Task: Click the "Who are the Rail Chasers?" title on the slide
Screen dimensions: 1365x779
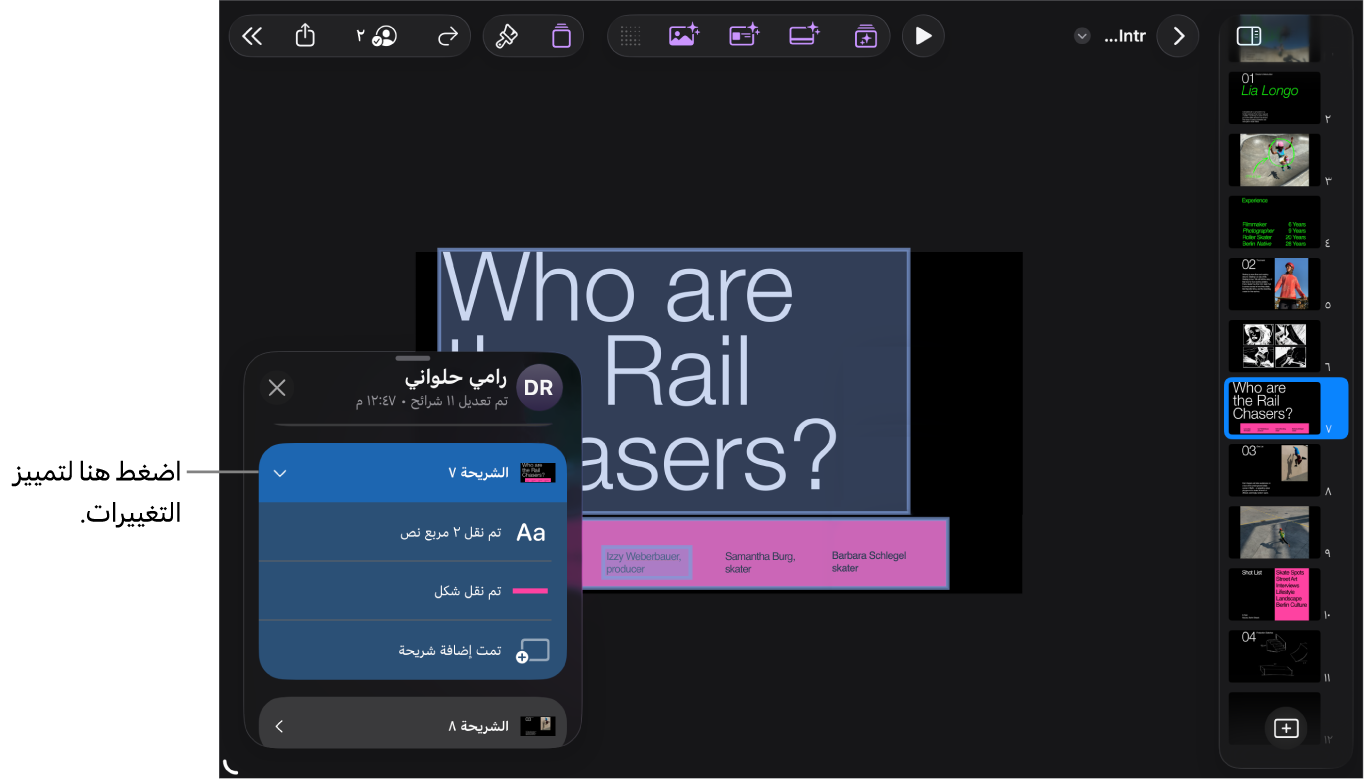Action: pyautogui.click(x=673, y=381)
